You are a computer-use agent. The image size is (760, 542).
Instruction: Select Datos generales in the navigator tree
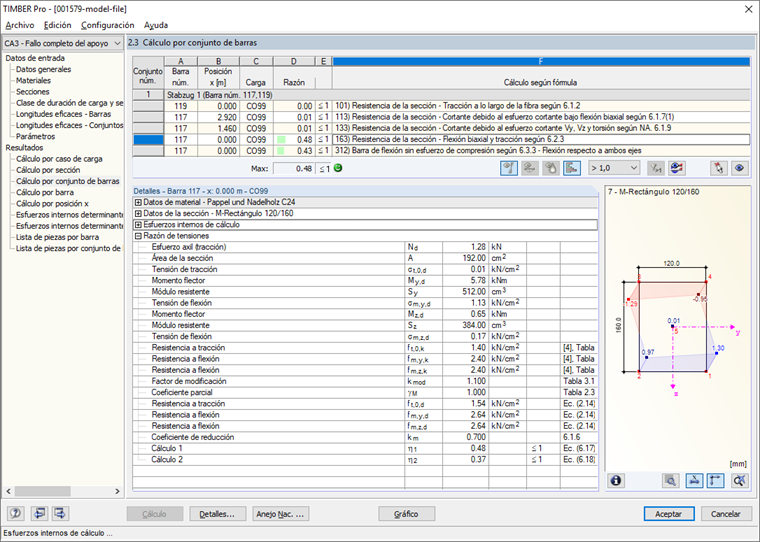coord(43,69)
